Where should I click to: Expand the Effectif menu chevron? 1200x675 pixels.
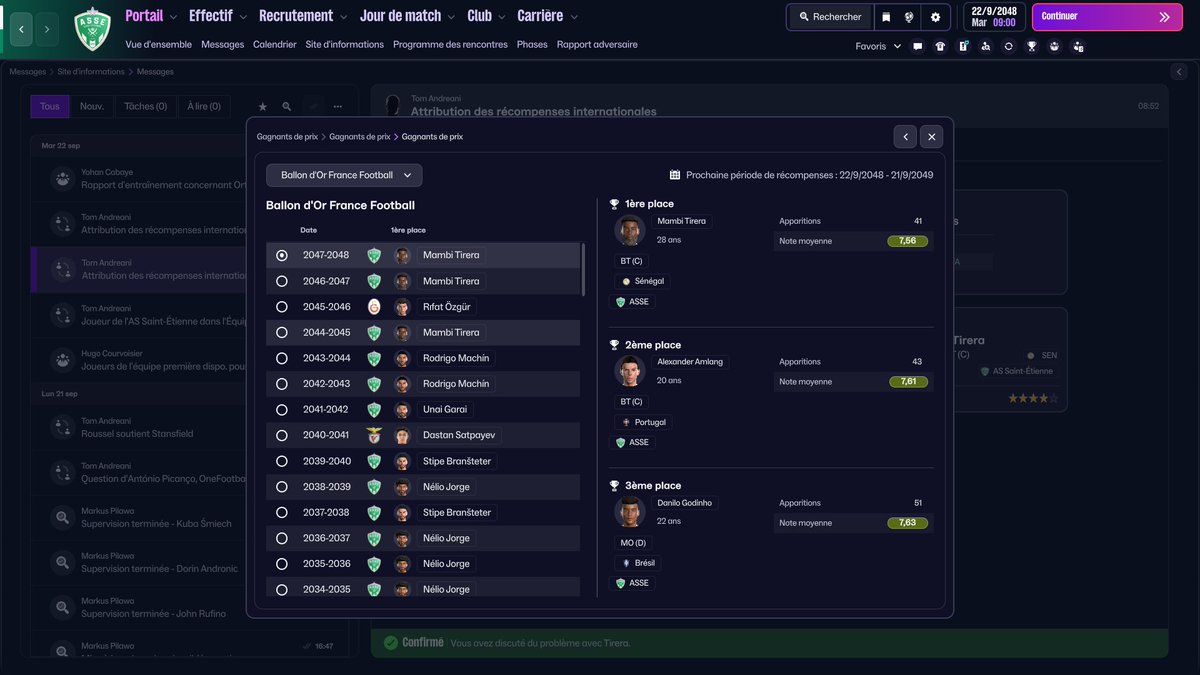point(243,17)
